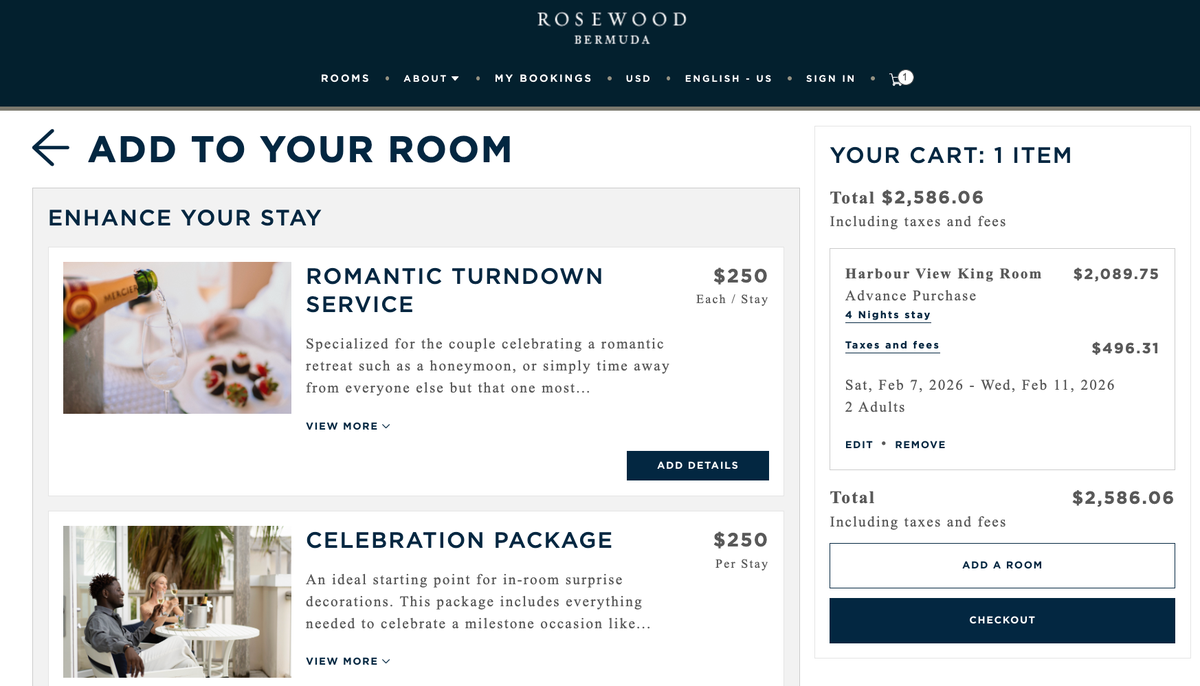Expand View More for Celebration Package
1200x686 pixels.
pos(348,661)
